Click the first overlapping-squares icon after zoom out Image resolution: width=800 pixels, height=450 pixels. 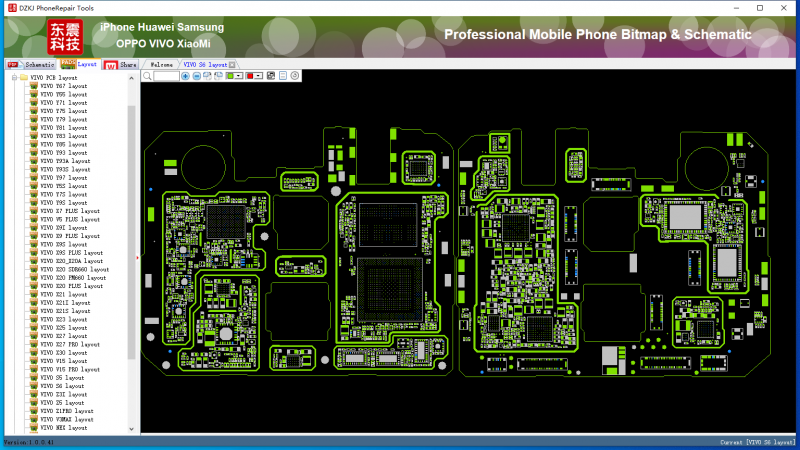tap(206, 76)
